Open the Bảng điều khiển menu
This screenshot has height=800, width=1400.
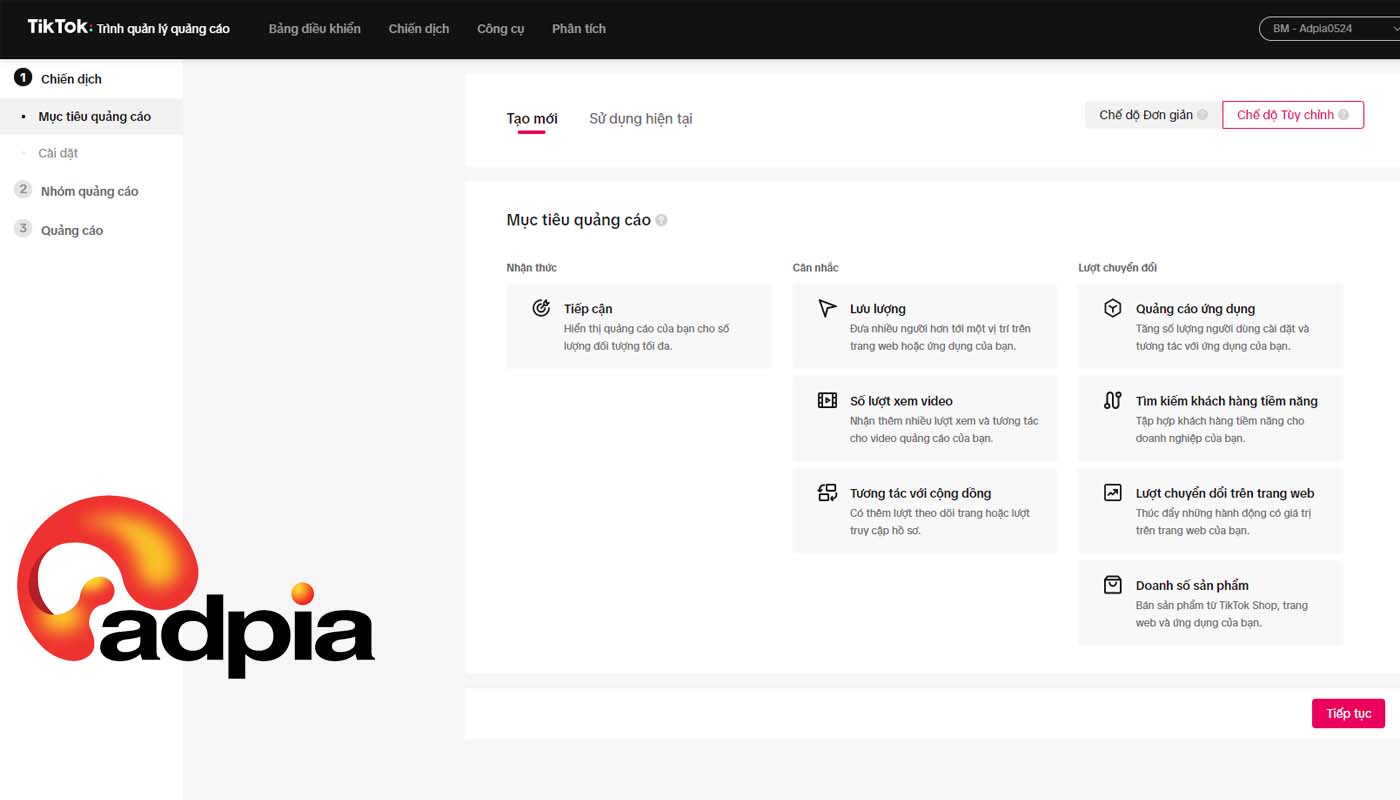[x=314, y=29]
